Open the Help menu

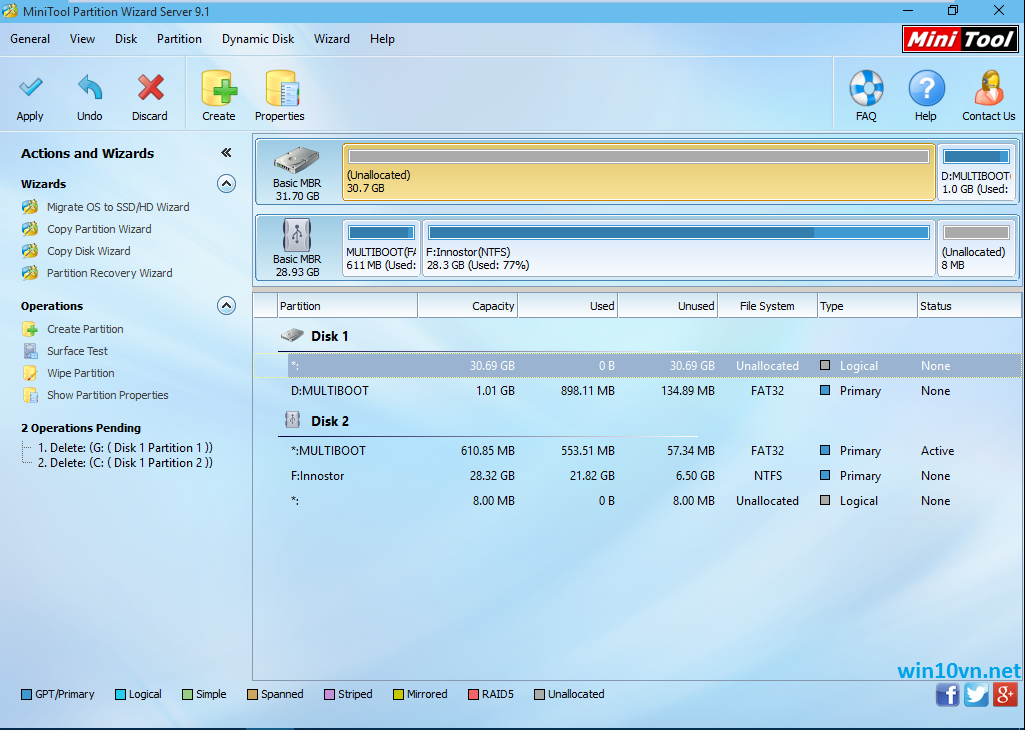(382, 39)
